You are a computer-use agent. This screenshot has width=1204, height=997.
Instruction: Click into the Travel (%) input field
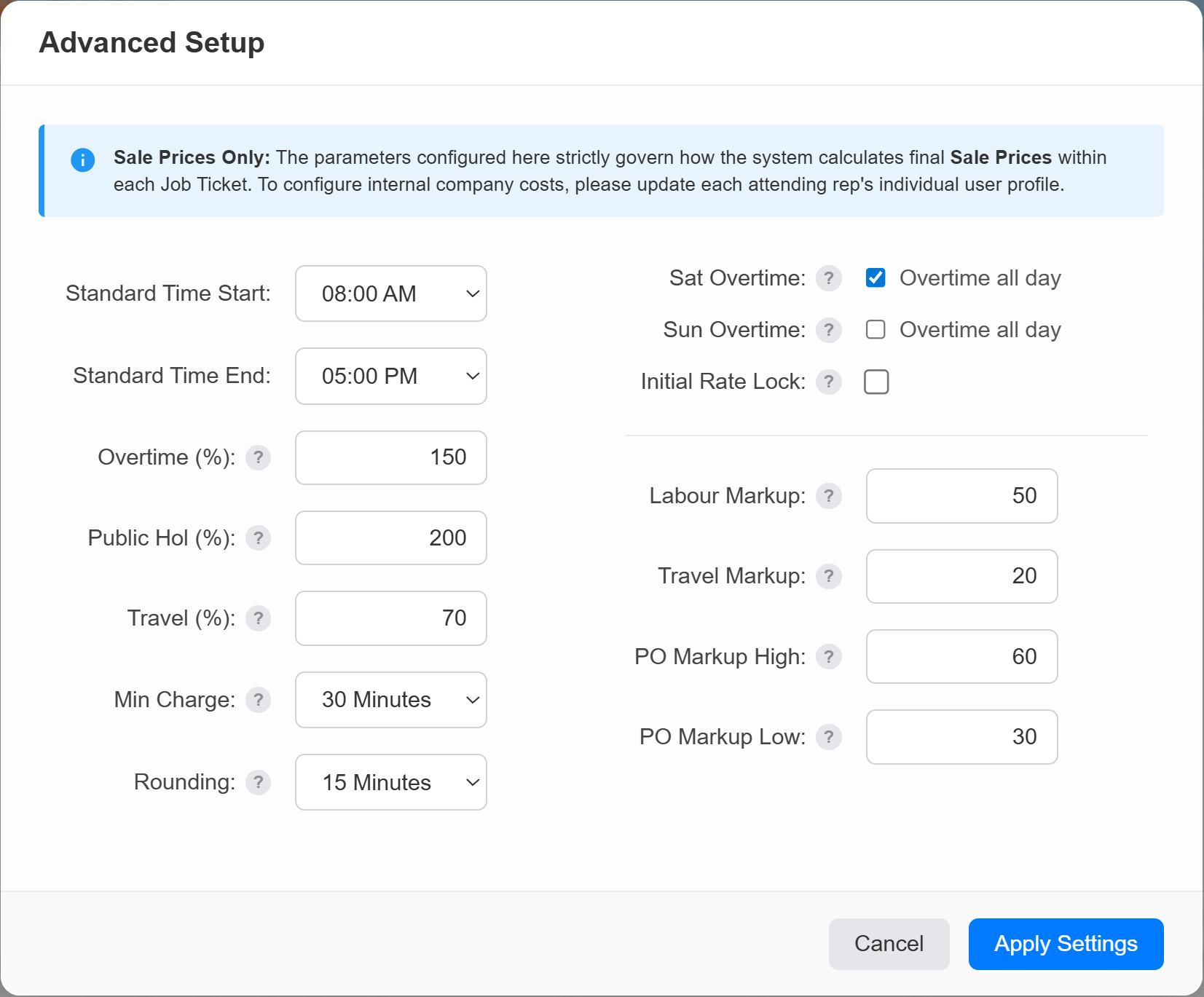(x=390, y=618)
